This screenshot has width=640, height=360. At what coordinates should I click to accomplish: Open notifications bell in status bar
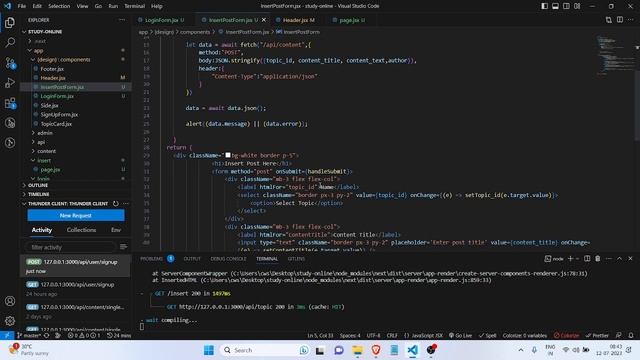631,336
